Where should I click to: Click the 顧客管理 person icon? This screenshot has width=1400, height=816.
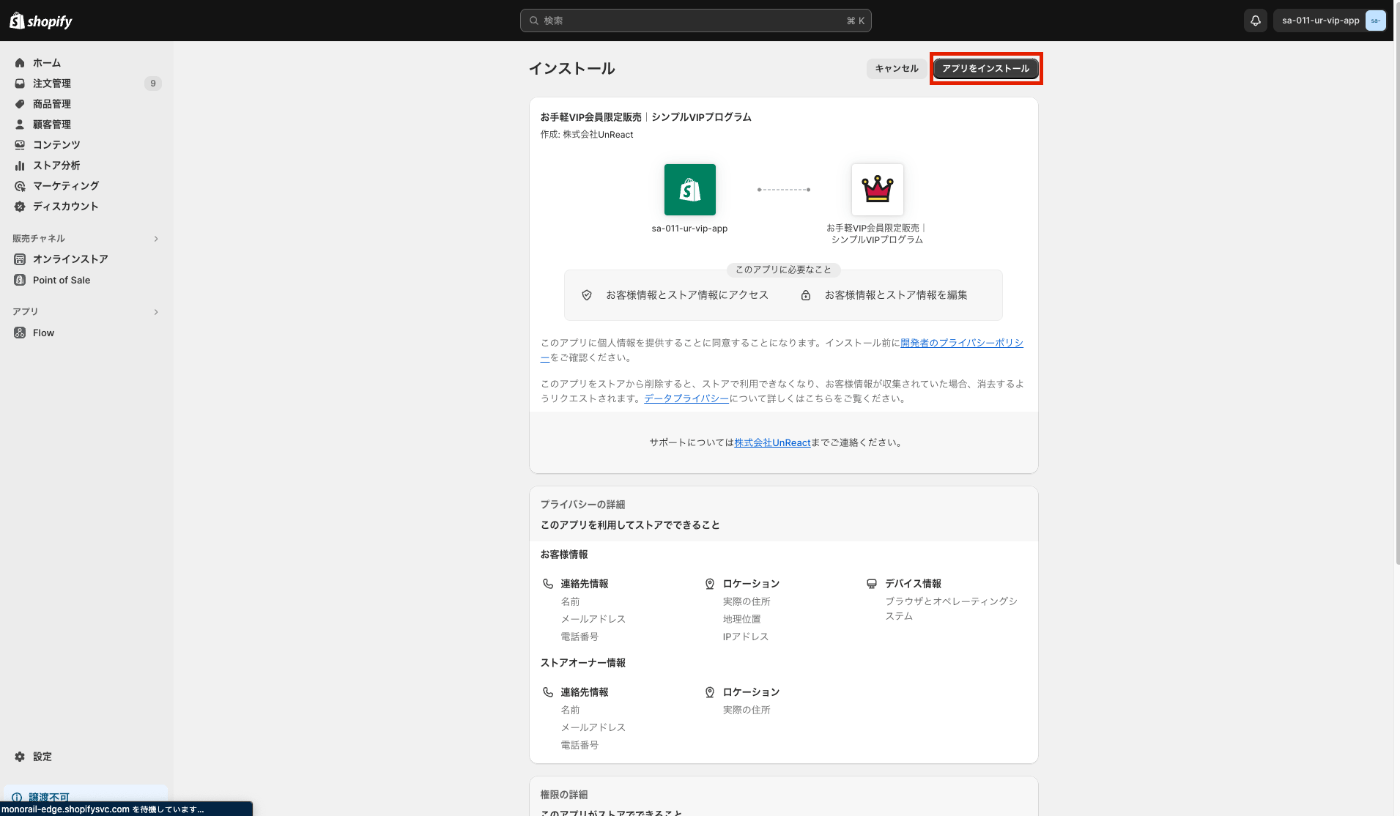click(x=20, y=124)
